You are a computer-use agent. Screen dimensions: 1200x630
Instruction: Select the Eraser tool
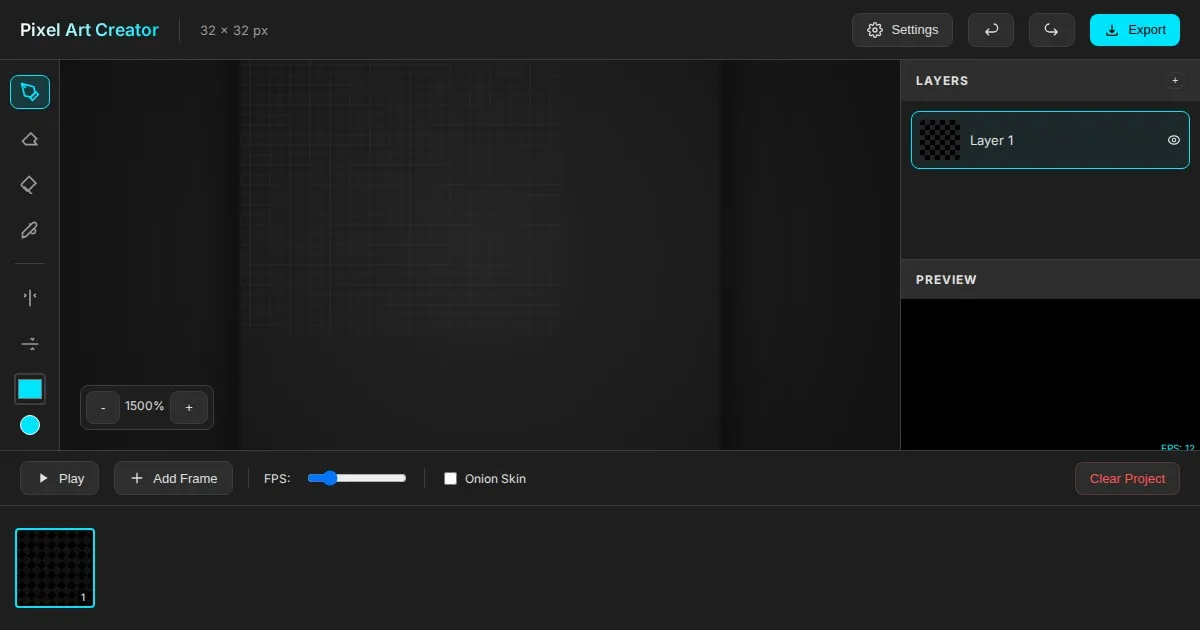pos(30,139)
